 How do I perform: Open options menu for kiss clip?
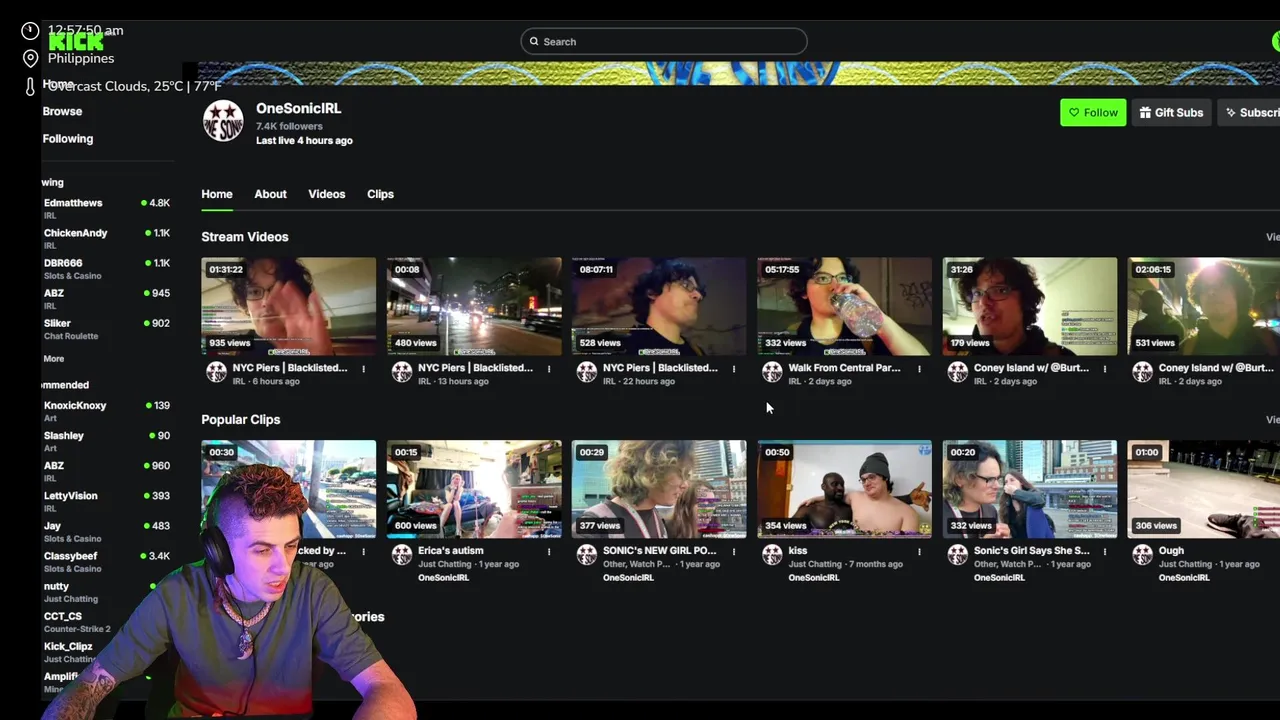click(x=919, y=552)
